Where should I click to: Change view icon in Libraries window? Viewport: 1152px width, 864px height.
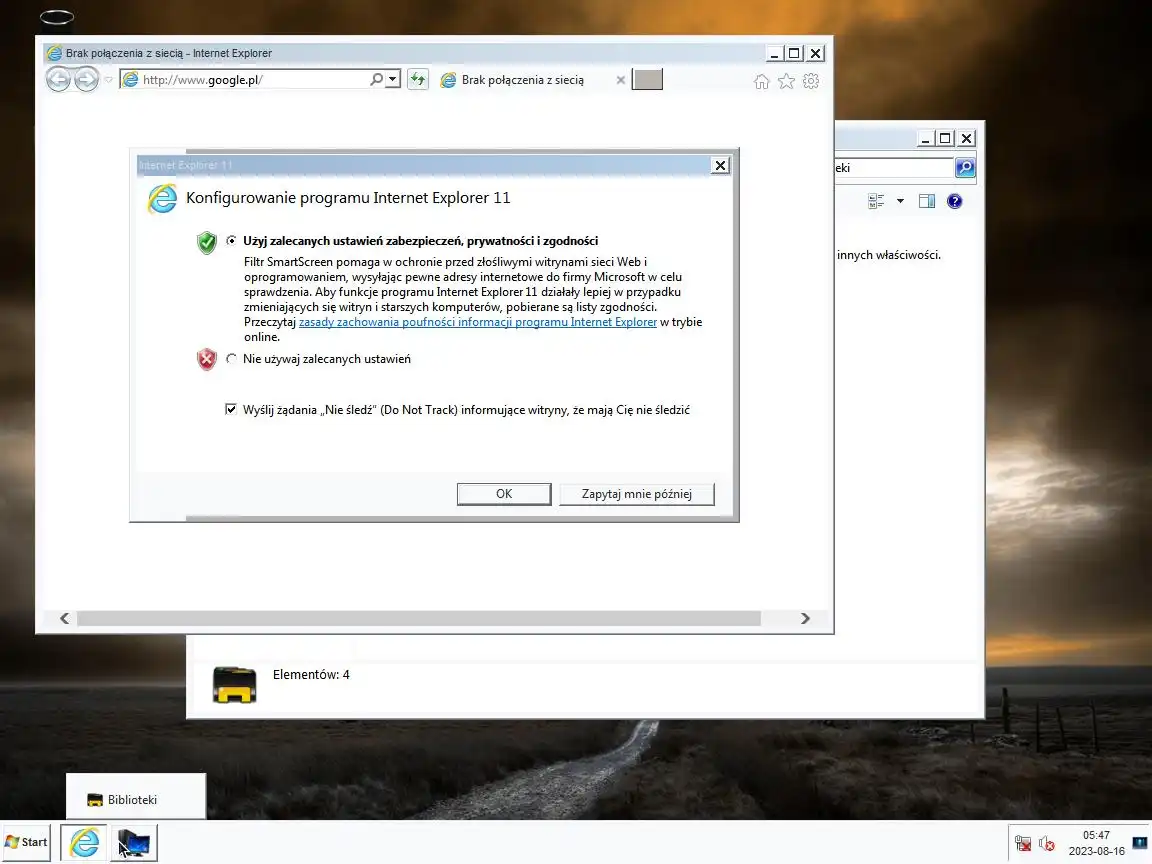[876, 201]
